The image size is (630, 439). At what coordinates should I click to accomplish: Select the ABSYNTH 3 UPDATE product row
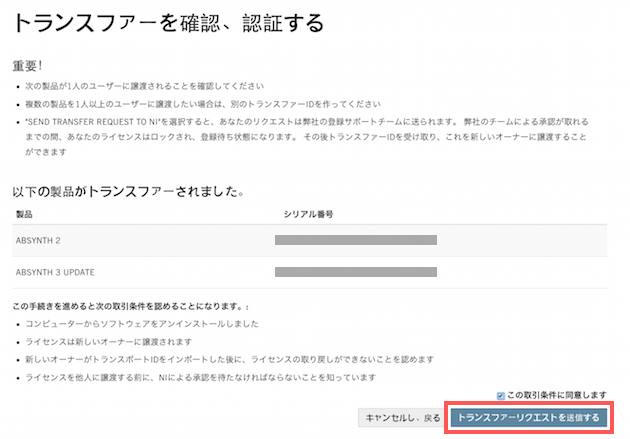click(309, 272)
